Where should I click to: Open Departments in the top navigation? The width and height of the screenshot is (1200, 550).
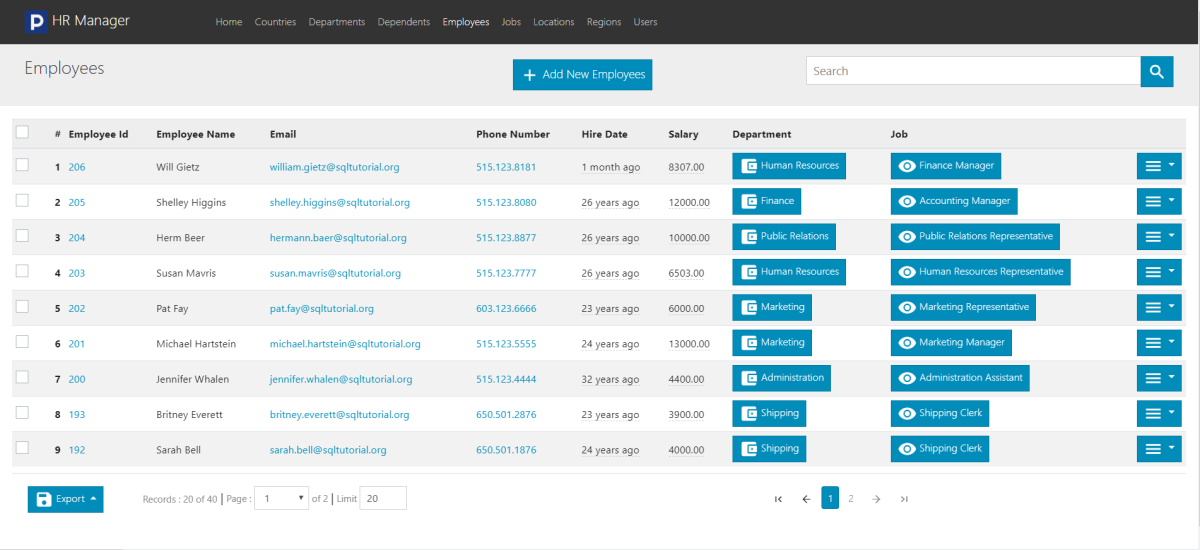[337, 22]
